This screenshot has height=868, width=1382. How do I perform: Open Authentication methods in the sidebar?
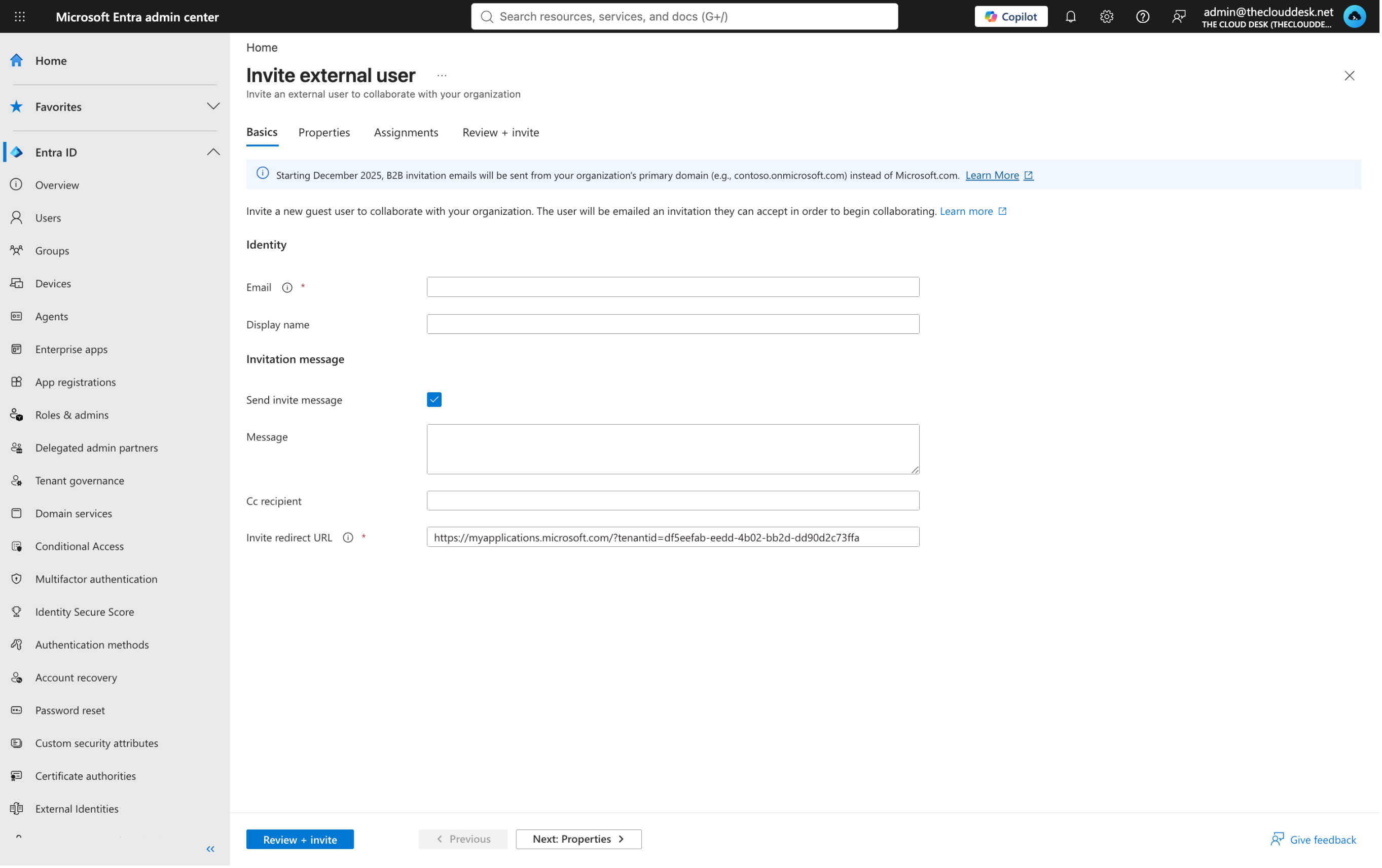click(92, 644)
